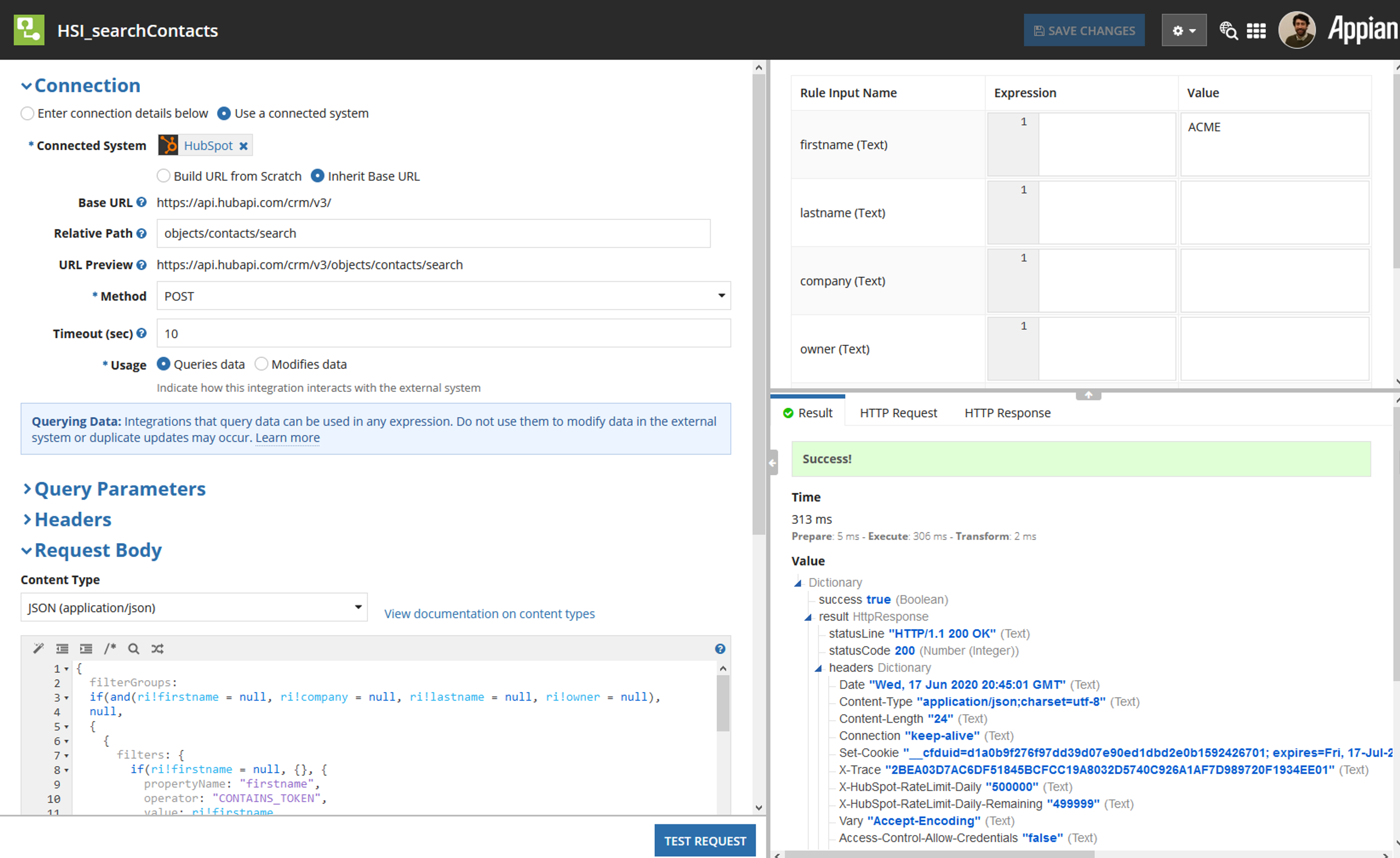Show help for Timeout (sec)
This screenshot has width=1400, height=858.
point(141,333)
